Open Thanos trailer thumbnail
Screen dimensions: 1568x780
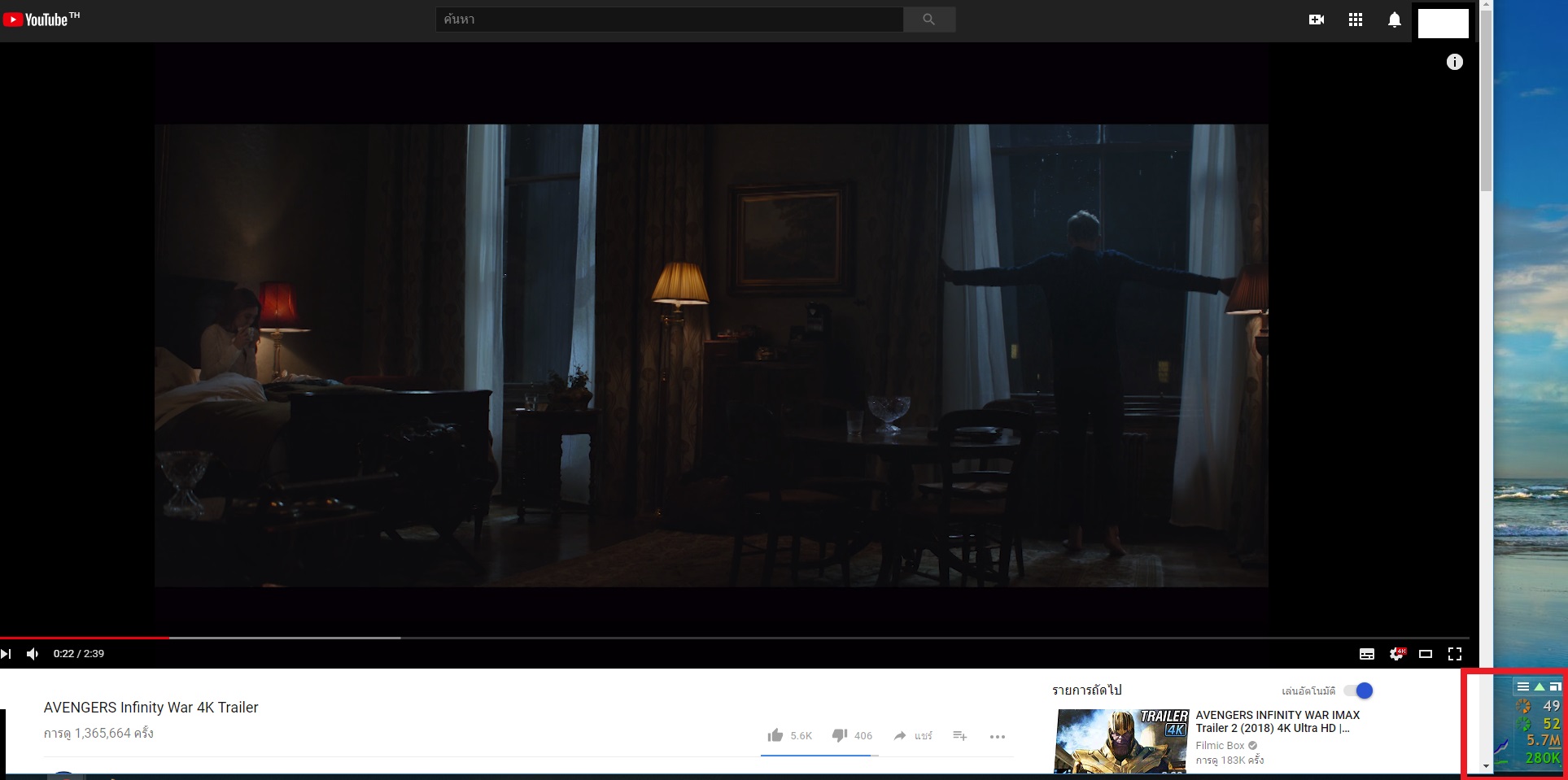point(1121,741)
